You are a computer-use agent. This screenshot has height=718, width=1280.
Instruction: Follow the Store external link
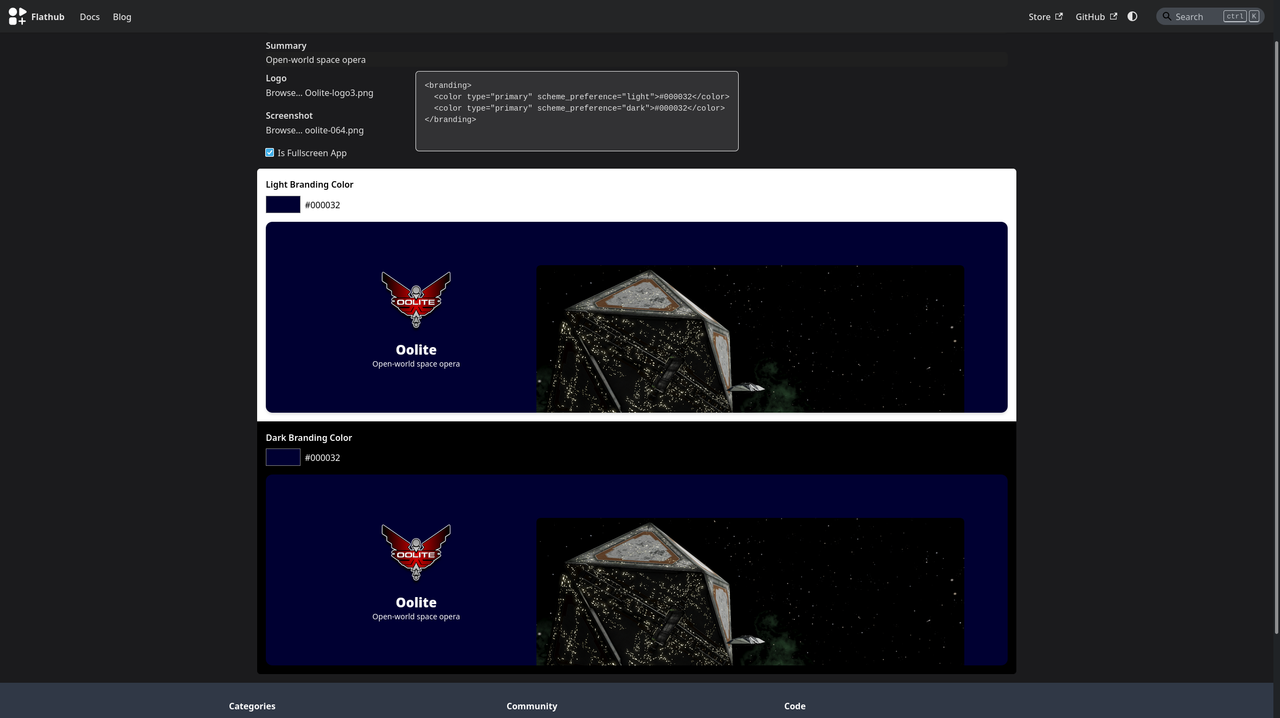point(1045,17)
